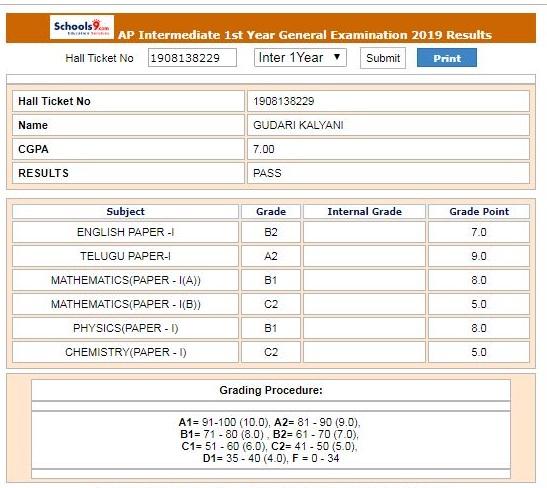Screen dimensions: 547x488
Task: Click the Schools9 logo
Action: [82, 27]
